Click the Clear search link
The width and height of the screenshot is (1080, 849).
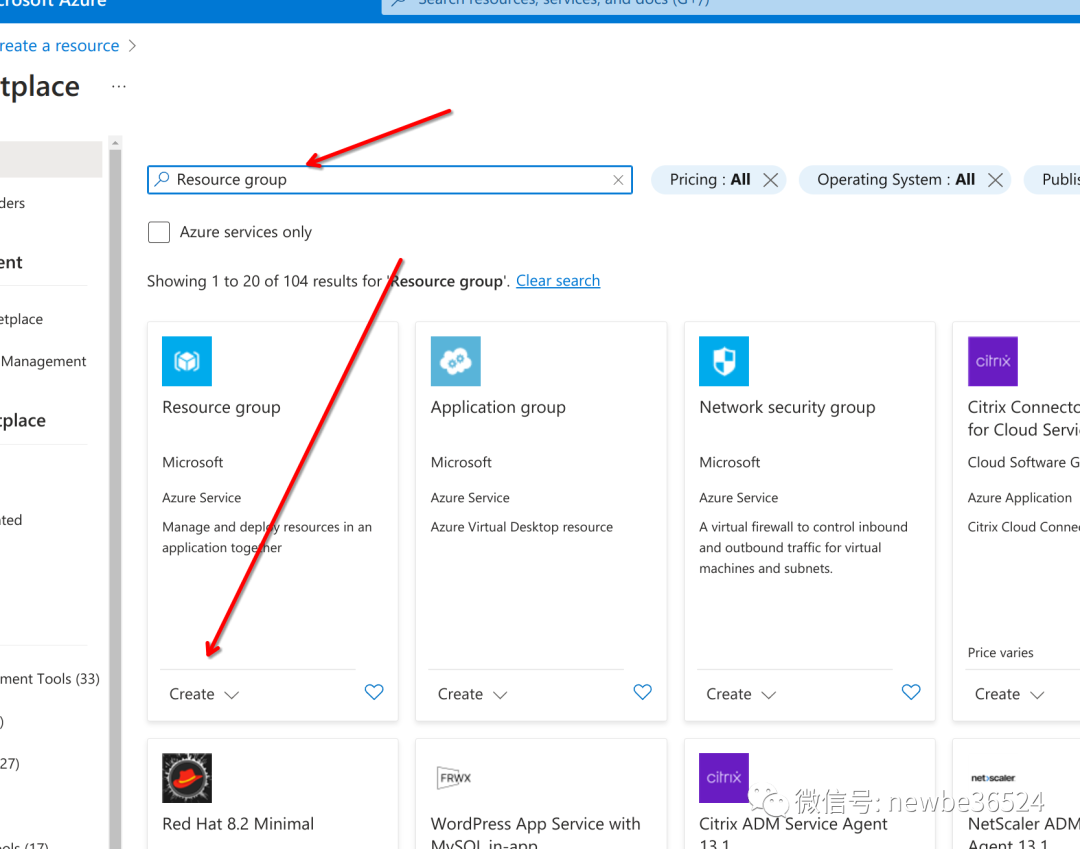558,281
